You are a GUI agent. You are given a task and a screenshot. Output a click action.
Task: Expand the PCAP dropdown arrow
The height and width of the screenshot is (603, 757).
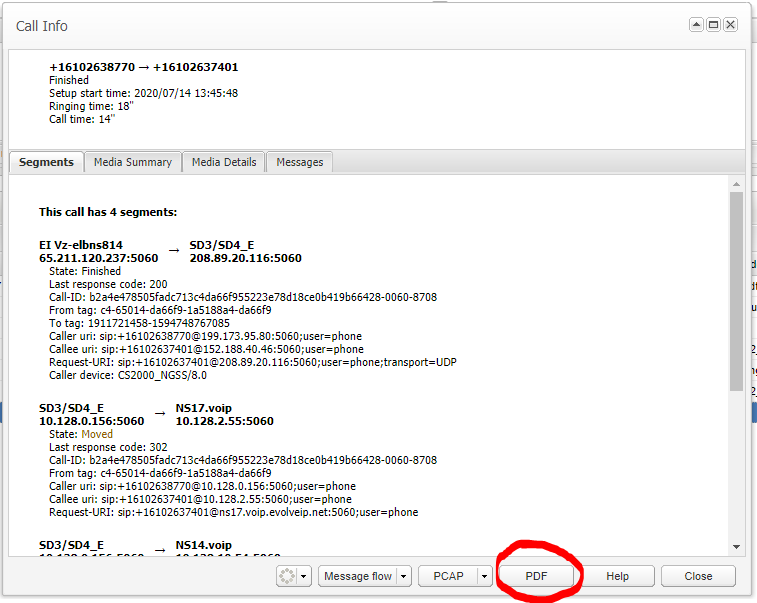(x=484, y=576)
